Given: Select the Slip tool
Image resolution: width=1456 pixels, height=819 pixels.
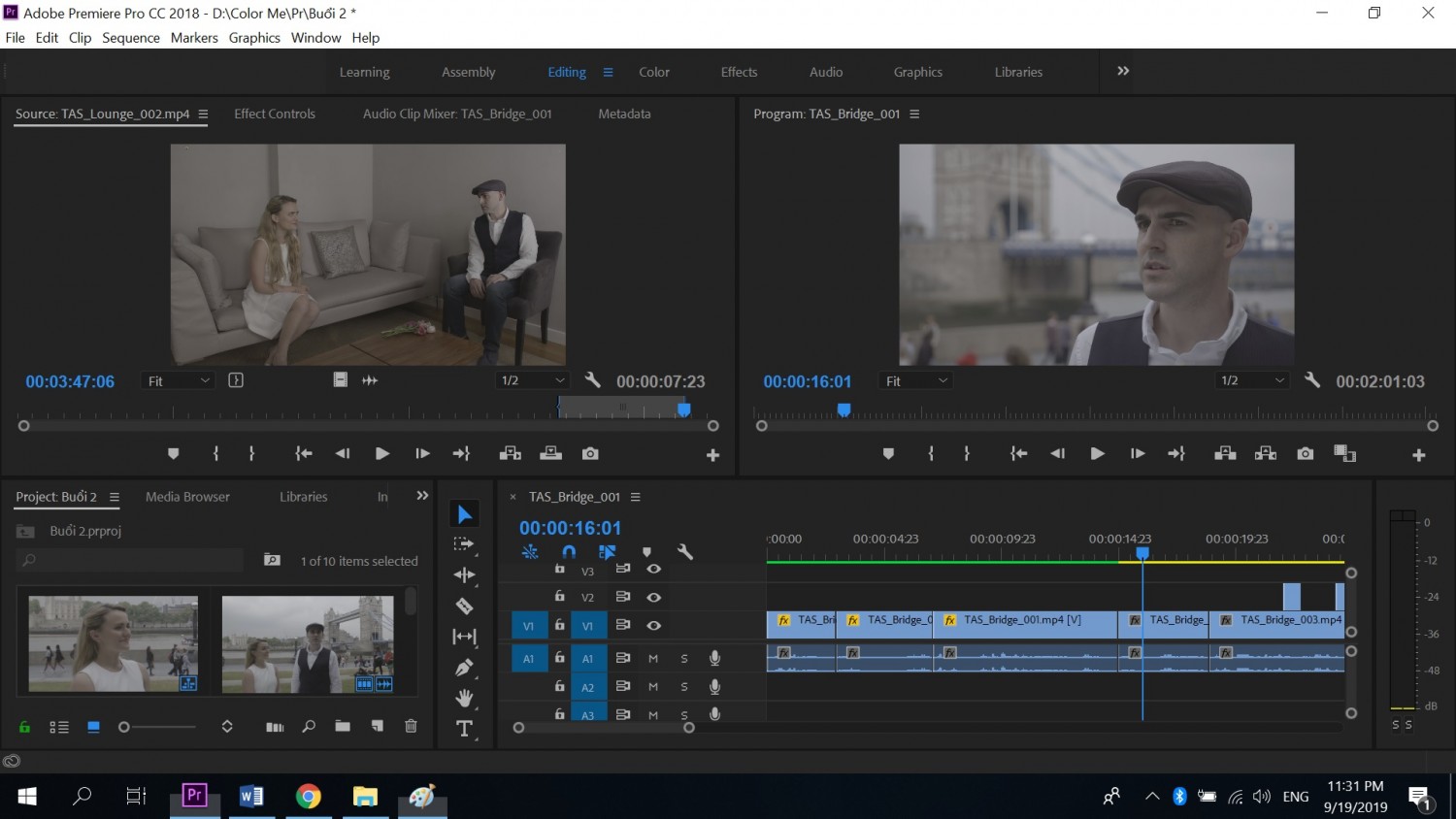Looking at the screenshot, I should [465, 637].
